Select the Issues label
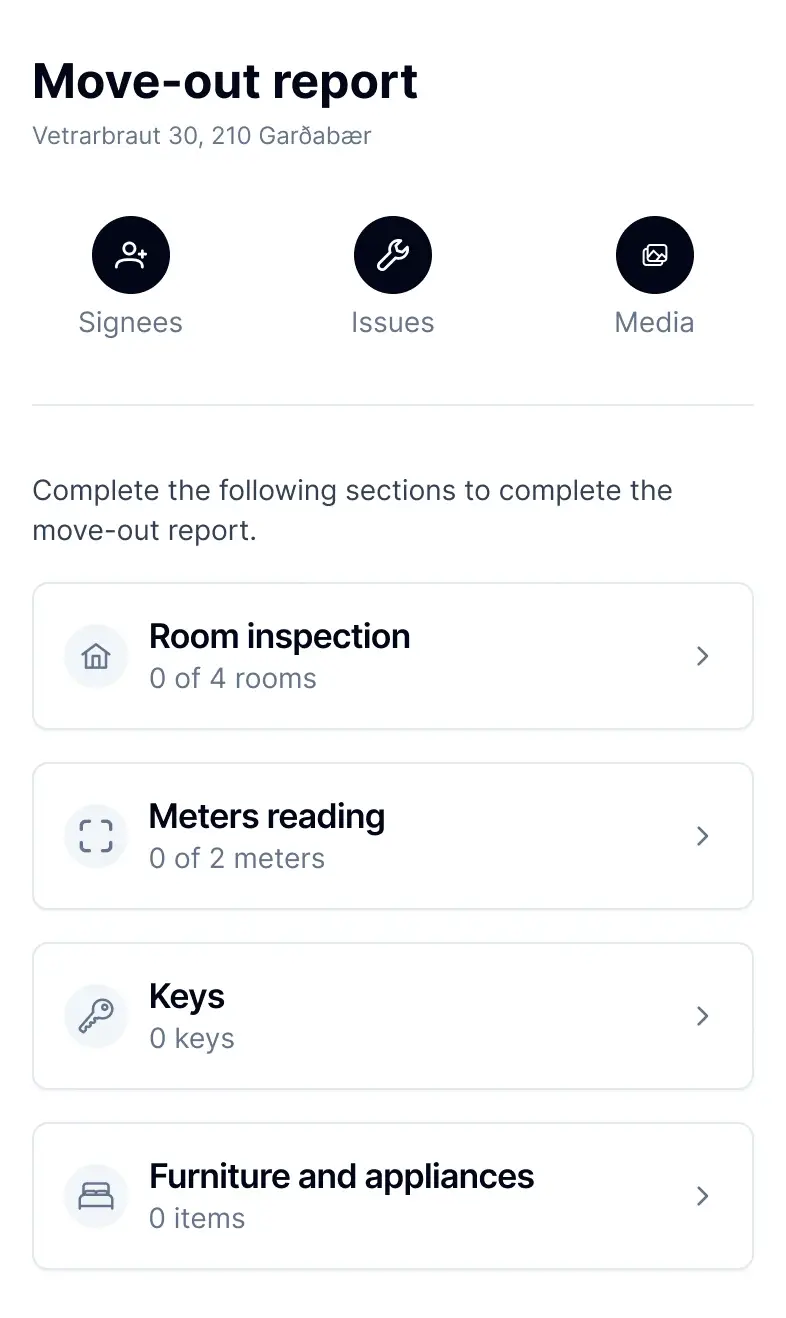Image resolution: width=786 pixels, height=1318 pixels. (392, 323)
